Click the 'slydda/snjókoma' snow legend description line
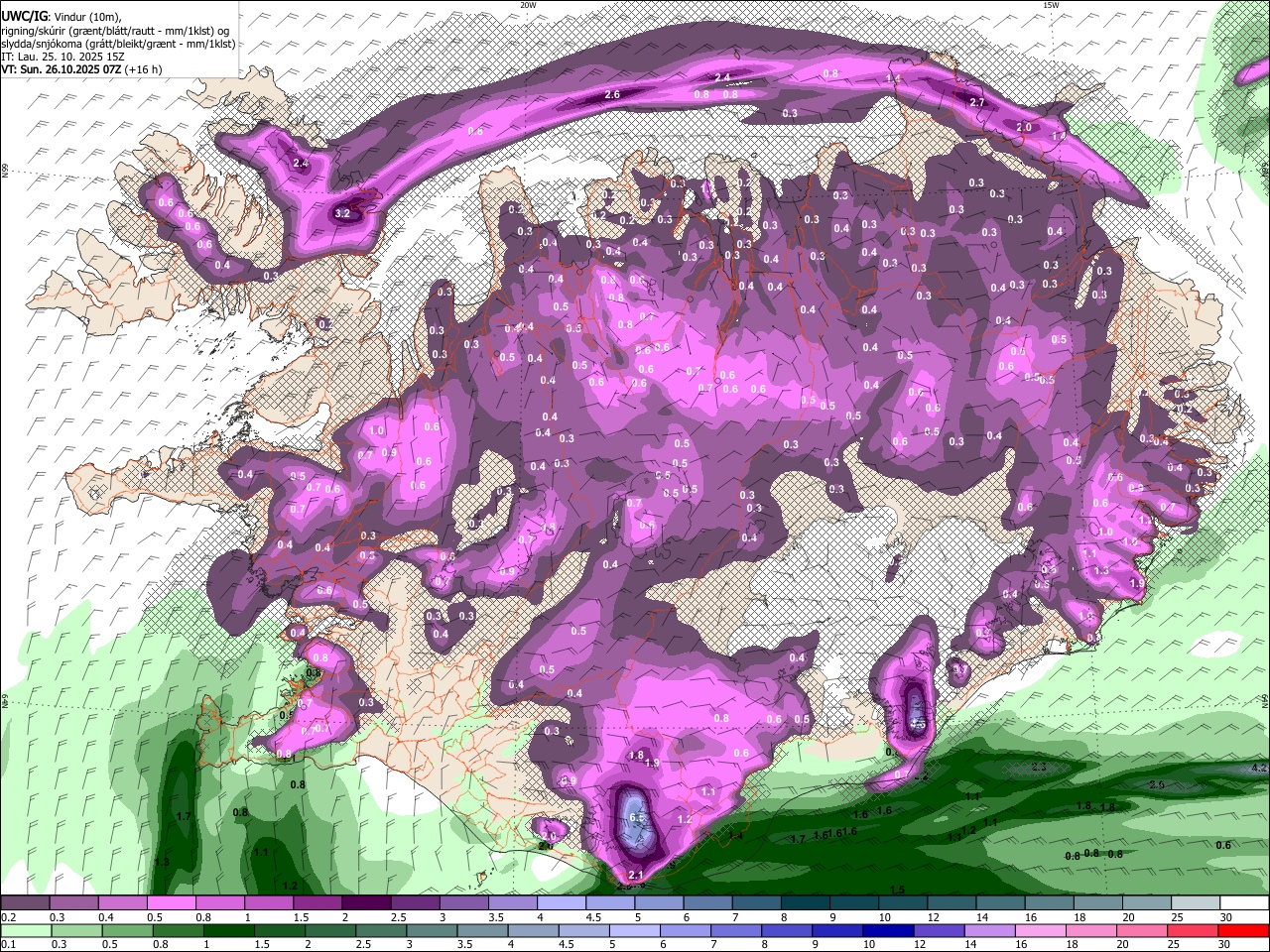The image size is (1270, 952). (118, 44)
